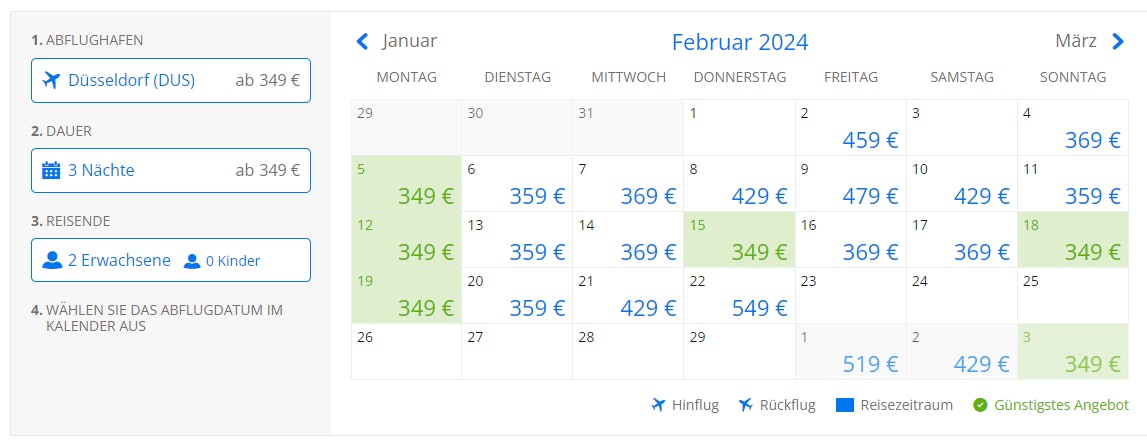Click the Hinflug airplane legend icon

(x=658, y=405)
